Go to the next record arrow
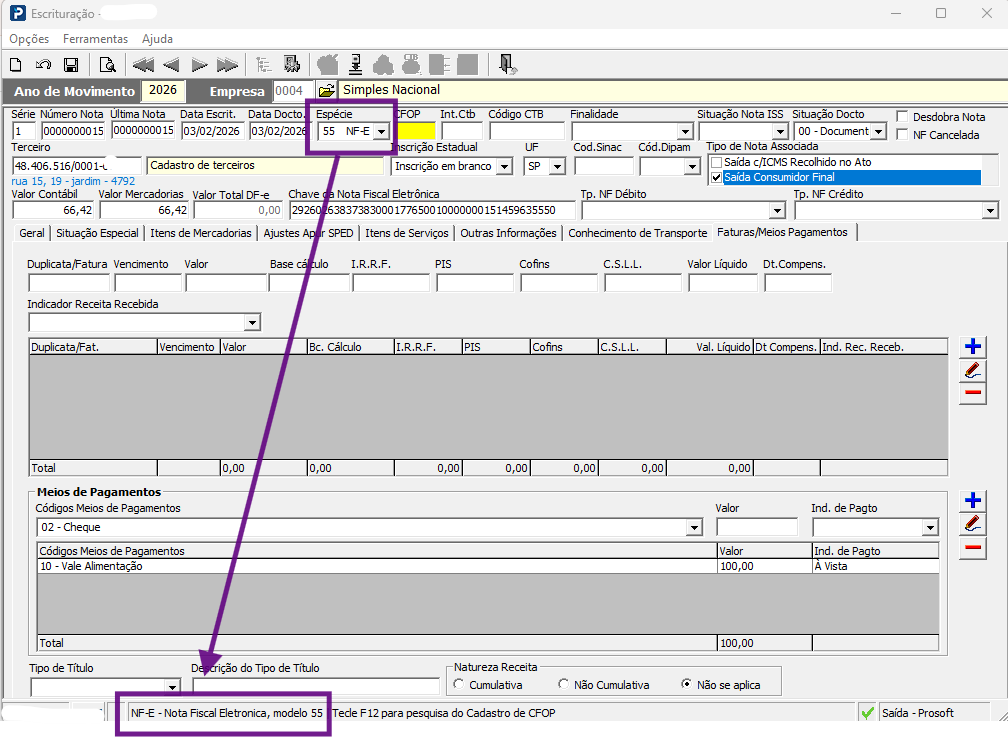Screen dimensions: 1008x737 (x=199, y=65)
